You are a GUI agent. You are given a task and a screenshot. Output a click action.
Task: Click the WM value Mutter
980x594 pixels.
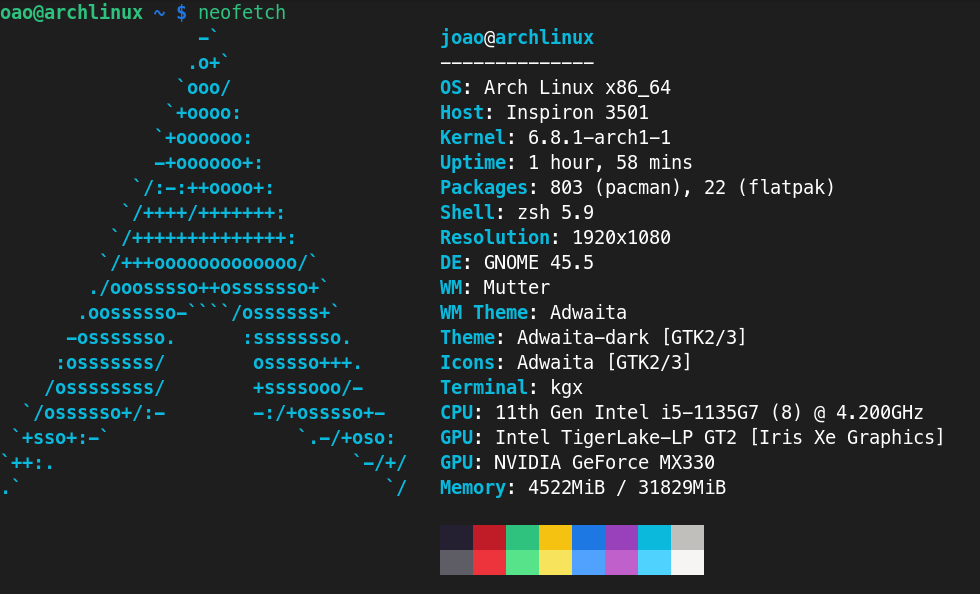point(500,287)
